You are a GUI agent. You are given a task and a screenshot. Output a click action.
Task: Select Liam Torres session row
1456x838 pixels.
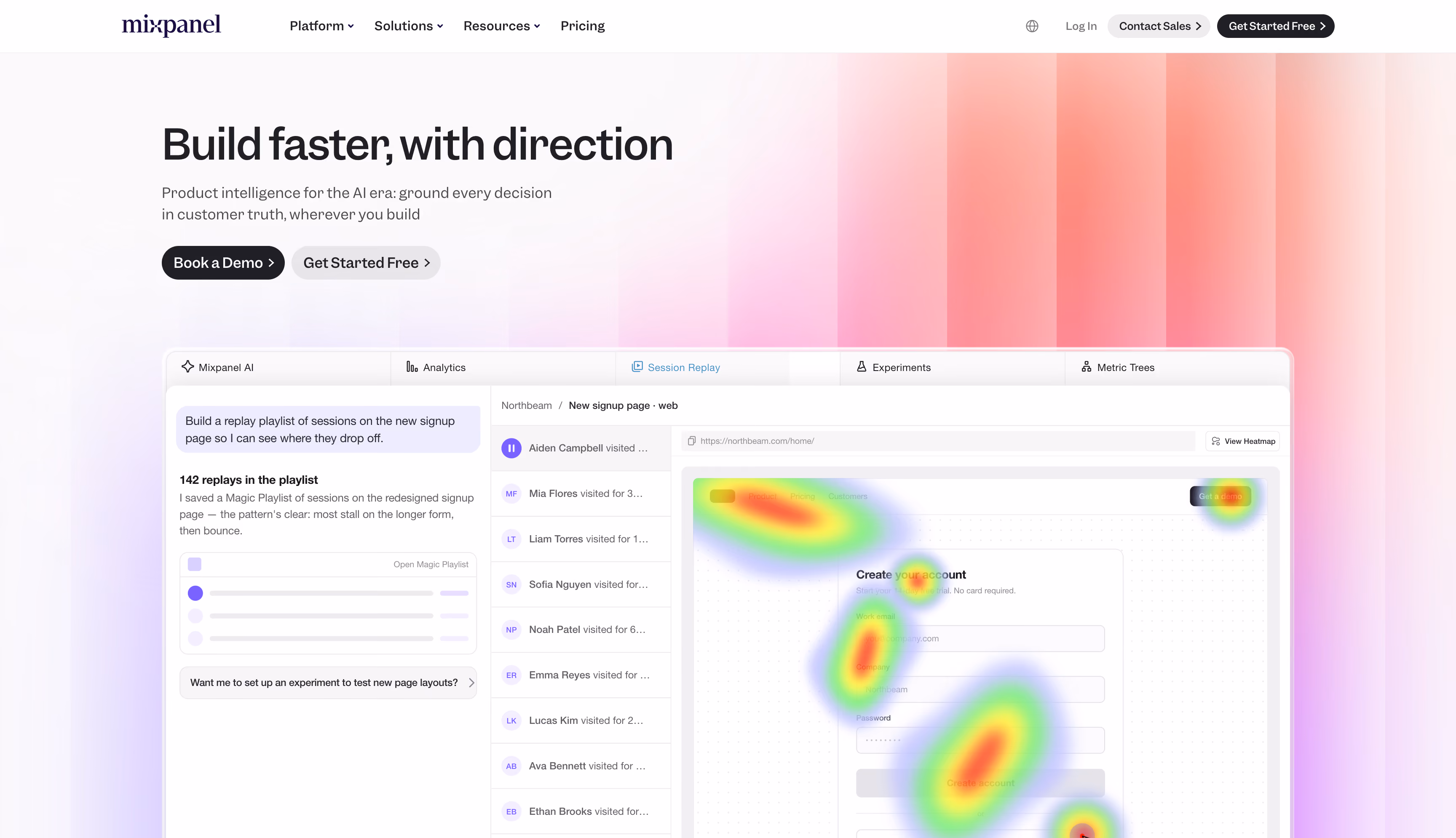click(581, 539)
